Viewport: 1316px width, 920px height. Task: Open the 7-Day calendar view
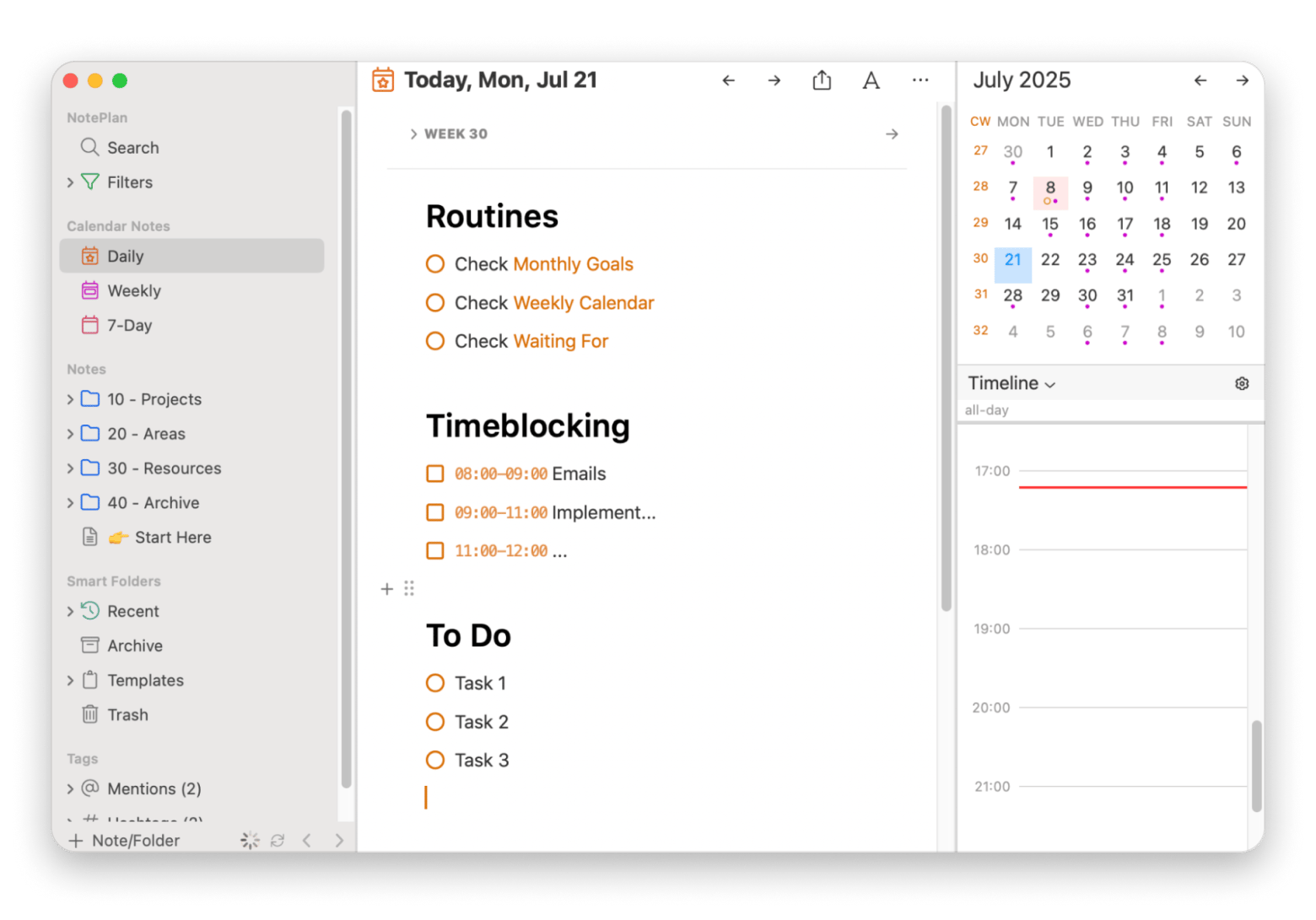click(129, 326)
